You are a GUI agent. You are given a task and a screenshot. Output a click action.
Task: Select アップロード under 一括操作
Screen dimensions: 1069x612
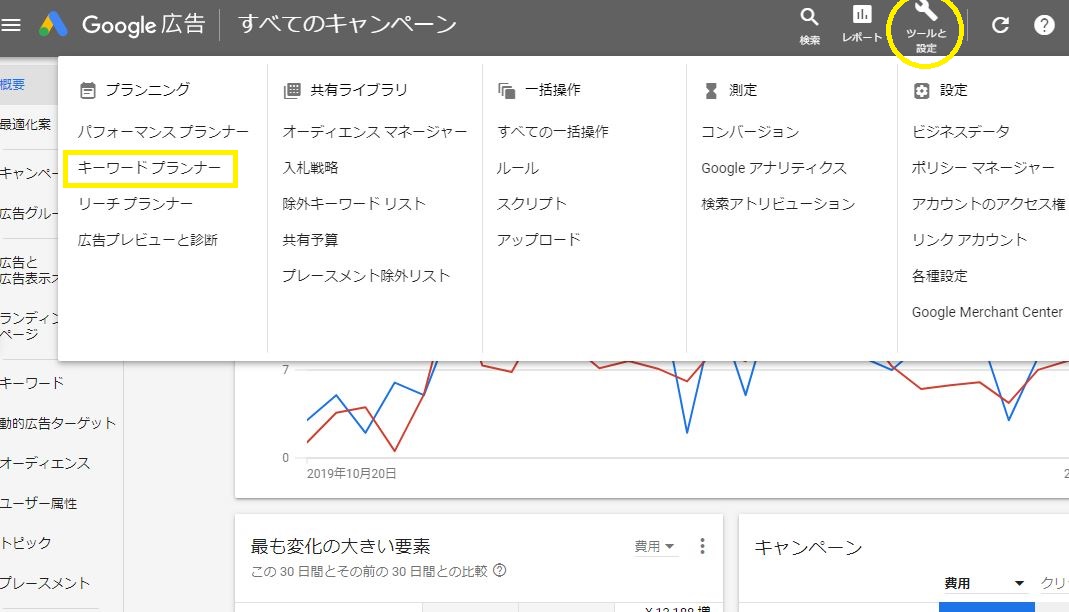coord(539,240)
